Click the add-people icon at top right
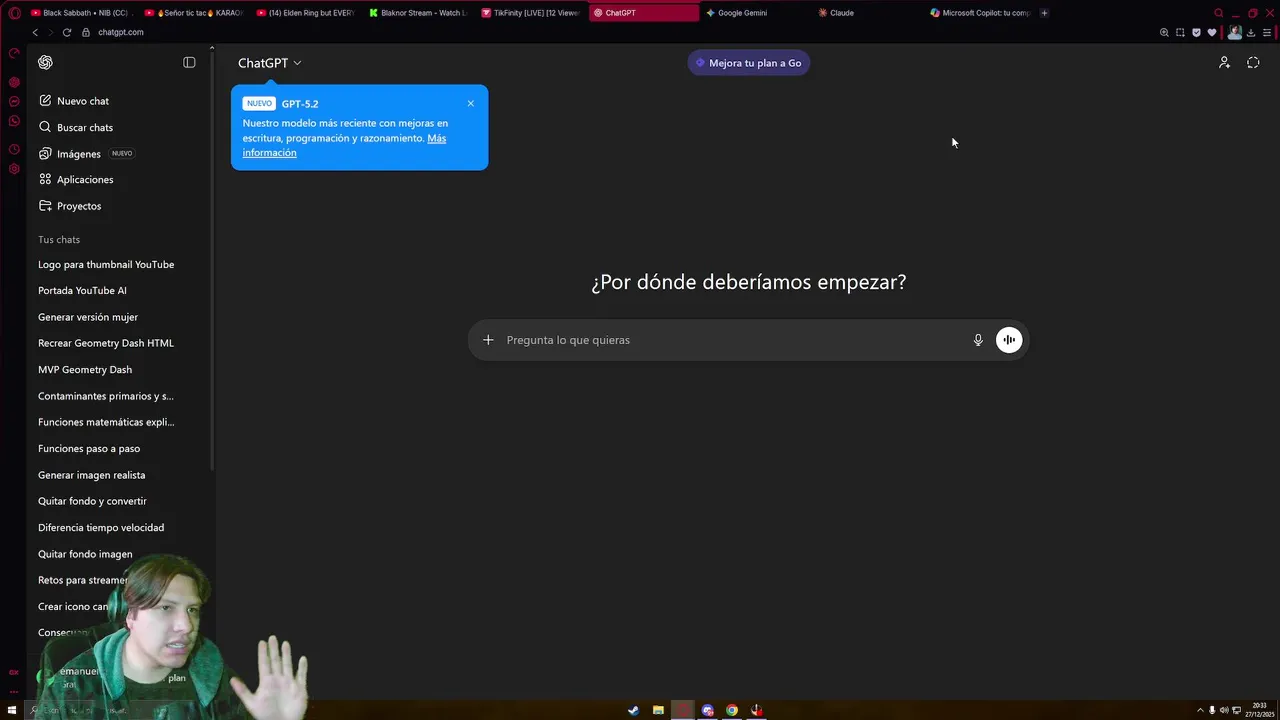1280x720 pixels. coord(1224,62)
